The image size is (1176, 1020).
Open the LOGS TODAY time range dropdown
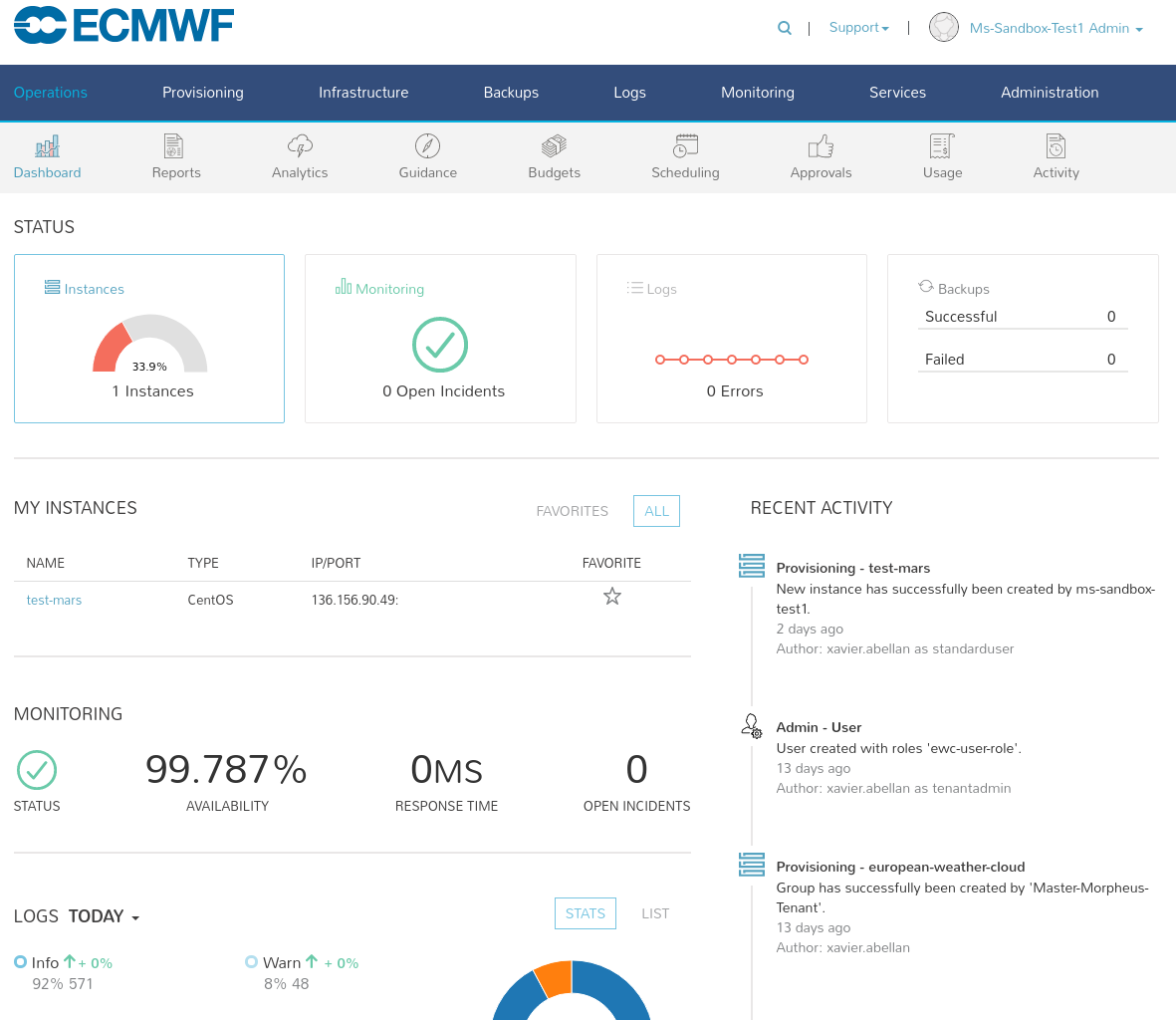104,916
